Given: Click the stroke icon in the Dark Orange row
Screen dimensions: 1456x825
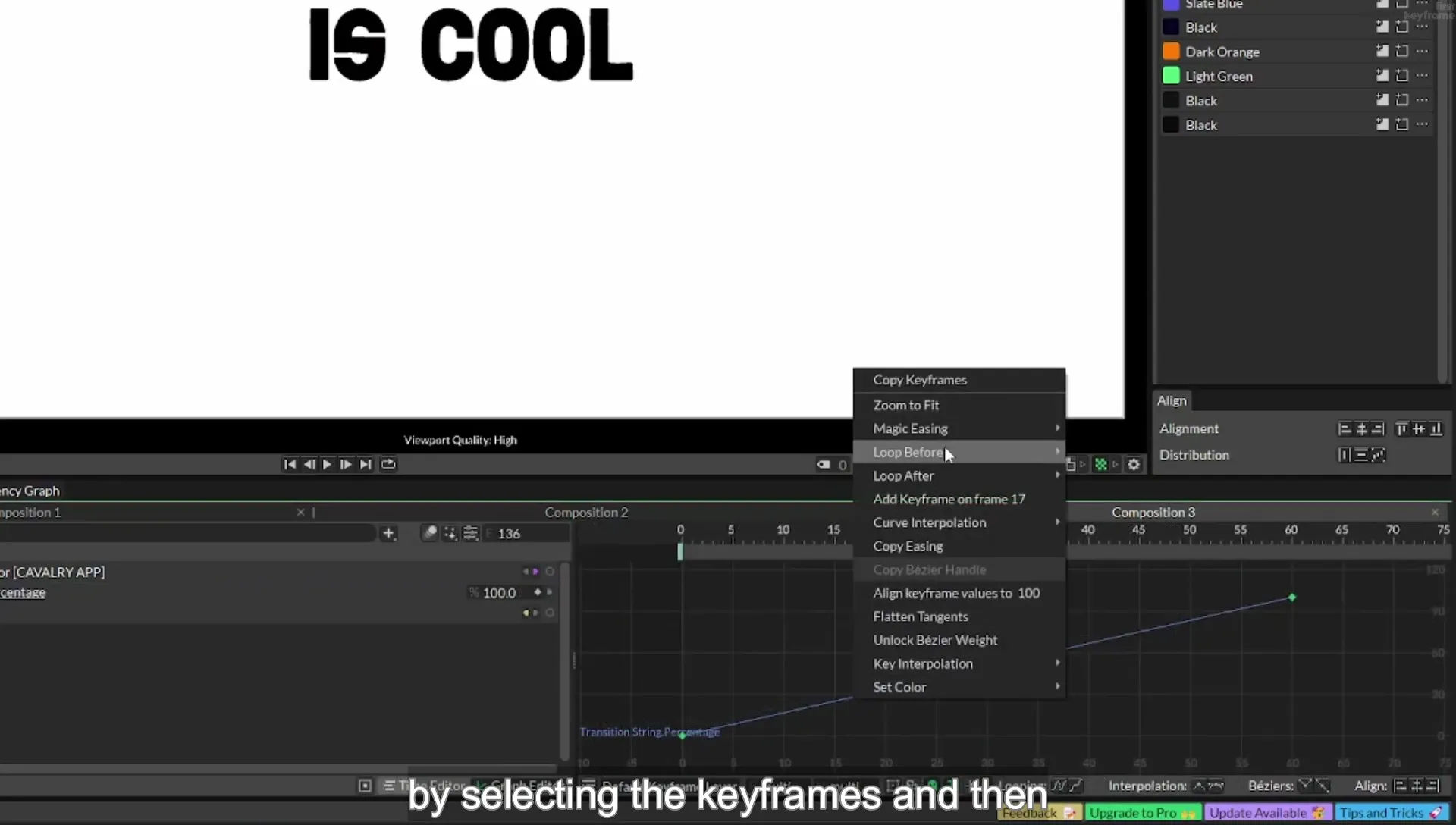Looking at the screenshot, I should 1401,52.
